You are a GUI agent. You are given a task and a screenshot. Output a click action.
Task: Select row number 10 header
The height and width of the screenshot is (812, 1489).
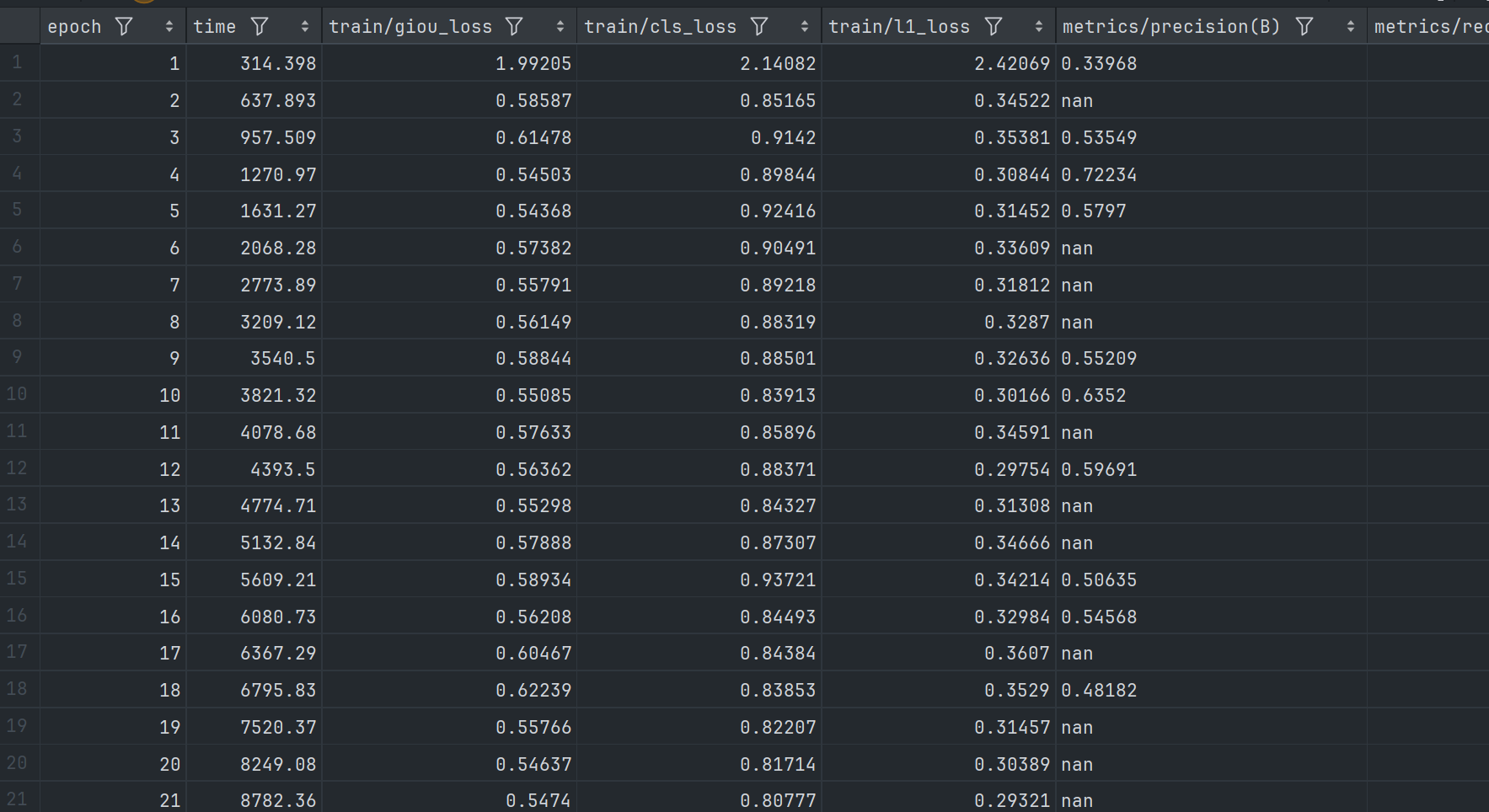coord(19,395)
